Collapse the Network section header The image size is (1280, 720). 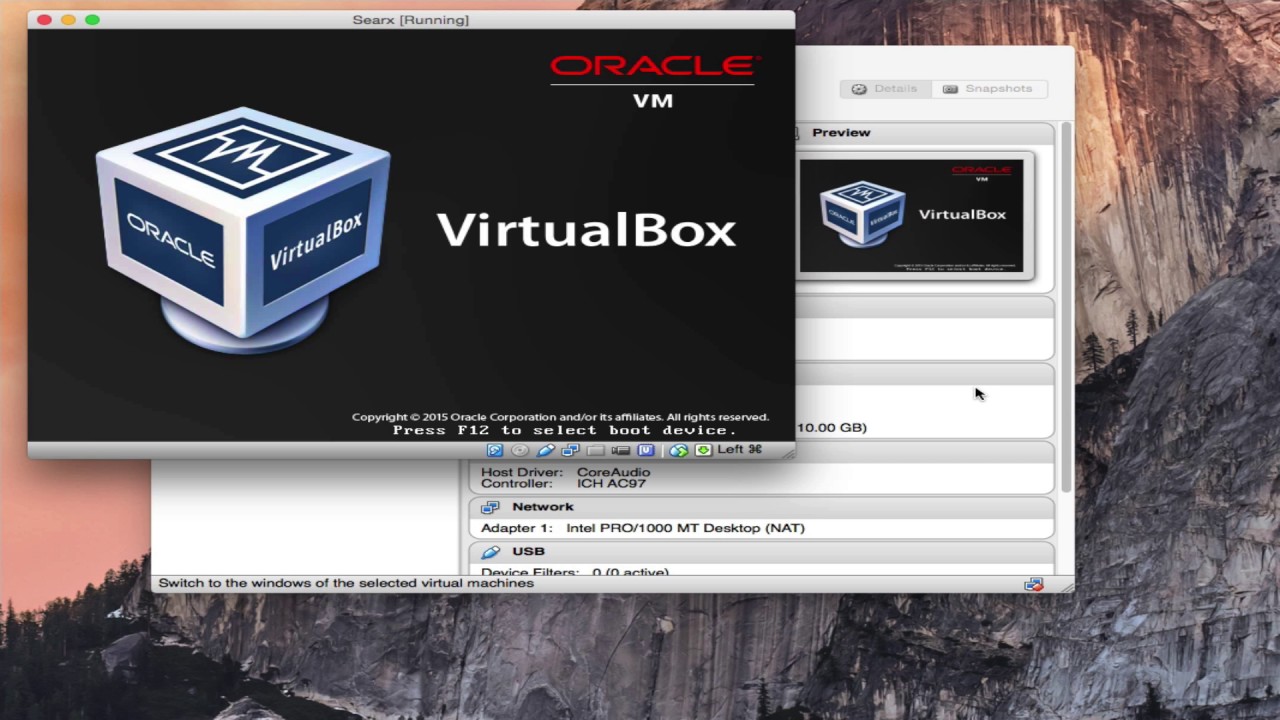pyautogui.click(x=762, y=507)
